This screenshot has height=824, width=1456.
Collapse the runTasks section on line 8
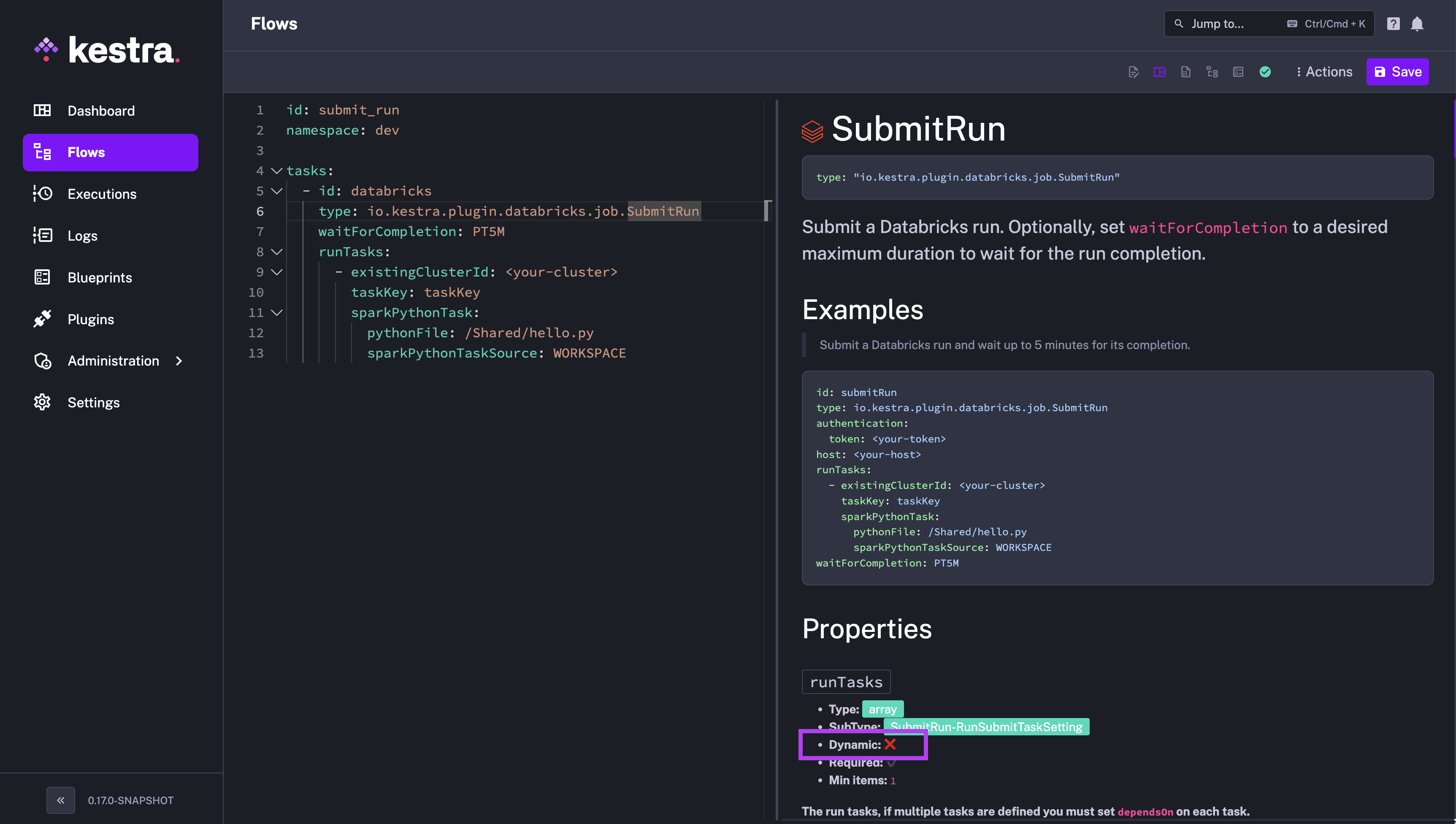(276, 252)
